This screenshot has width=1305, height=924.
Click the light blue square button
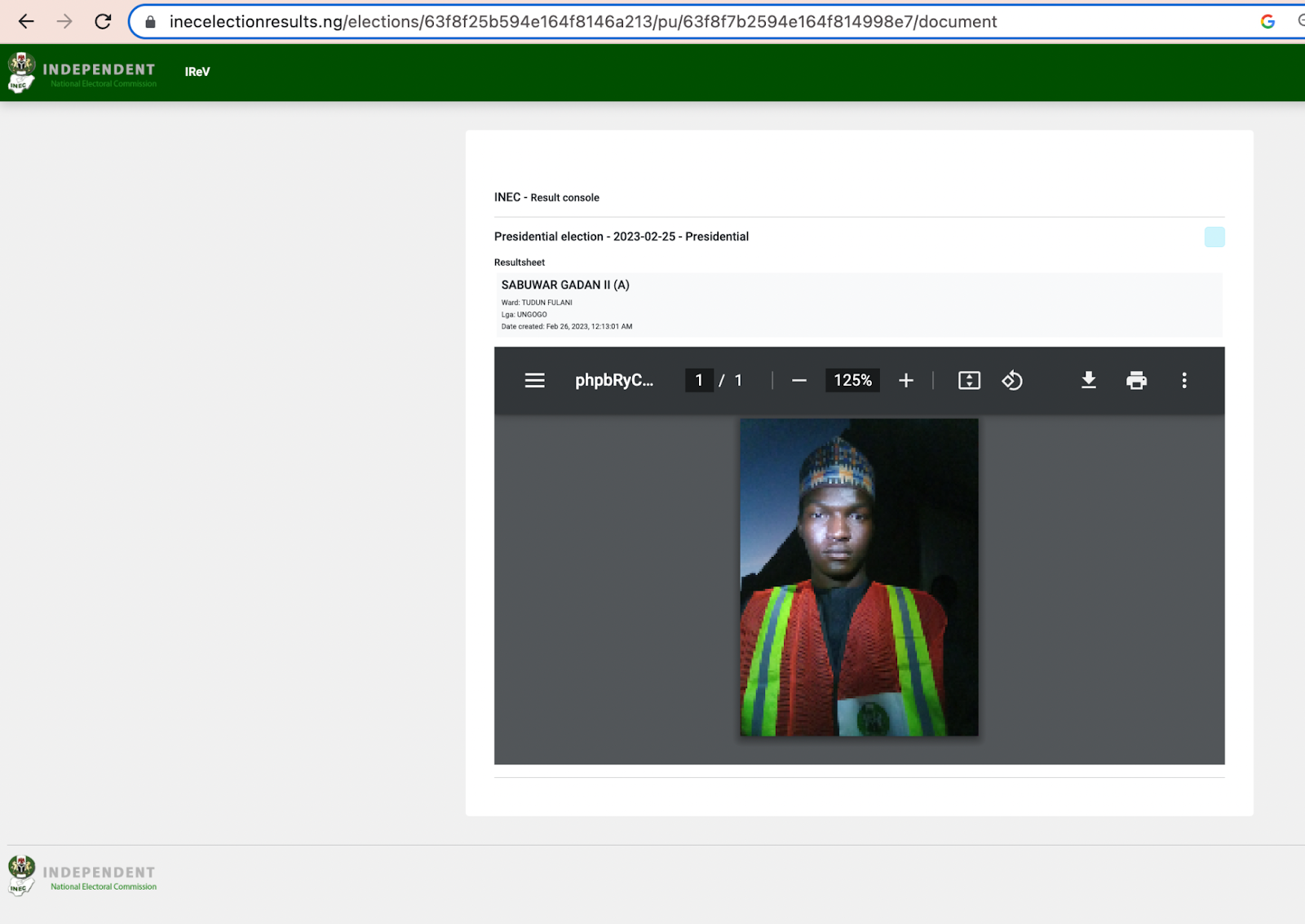[x=1214, y=237]
